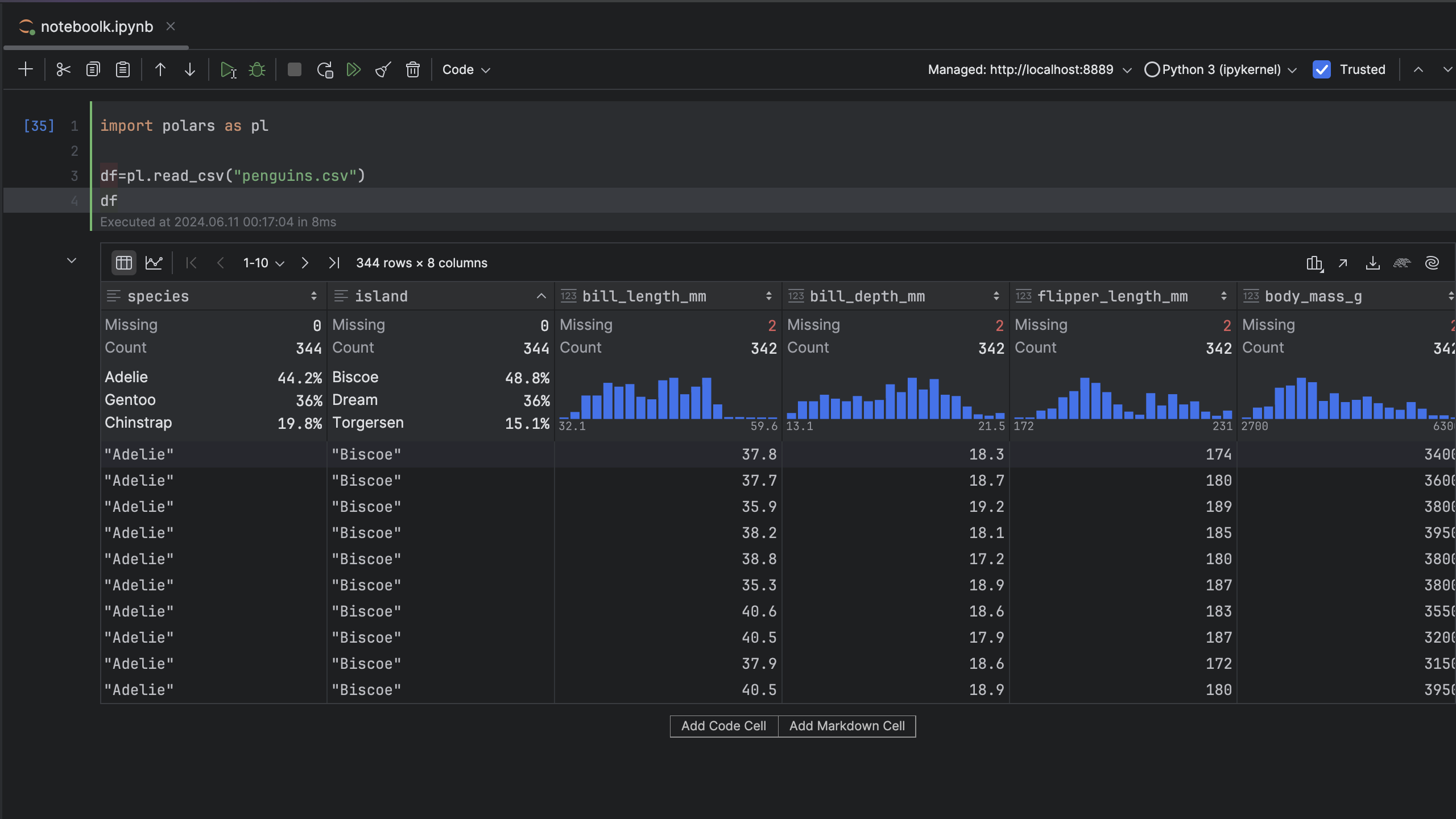Click the Add Code Cell button
The width and height of the screenshot is (1456, 819).
point(723,725)
